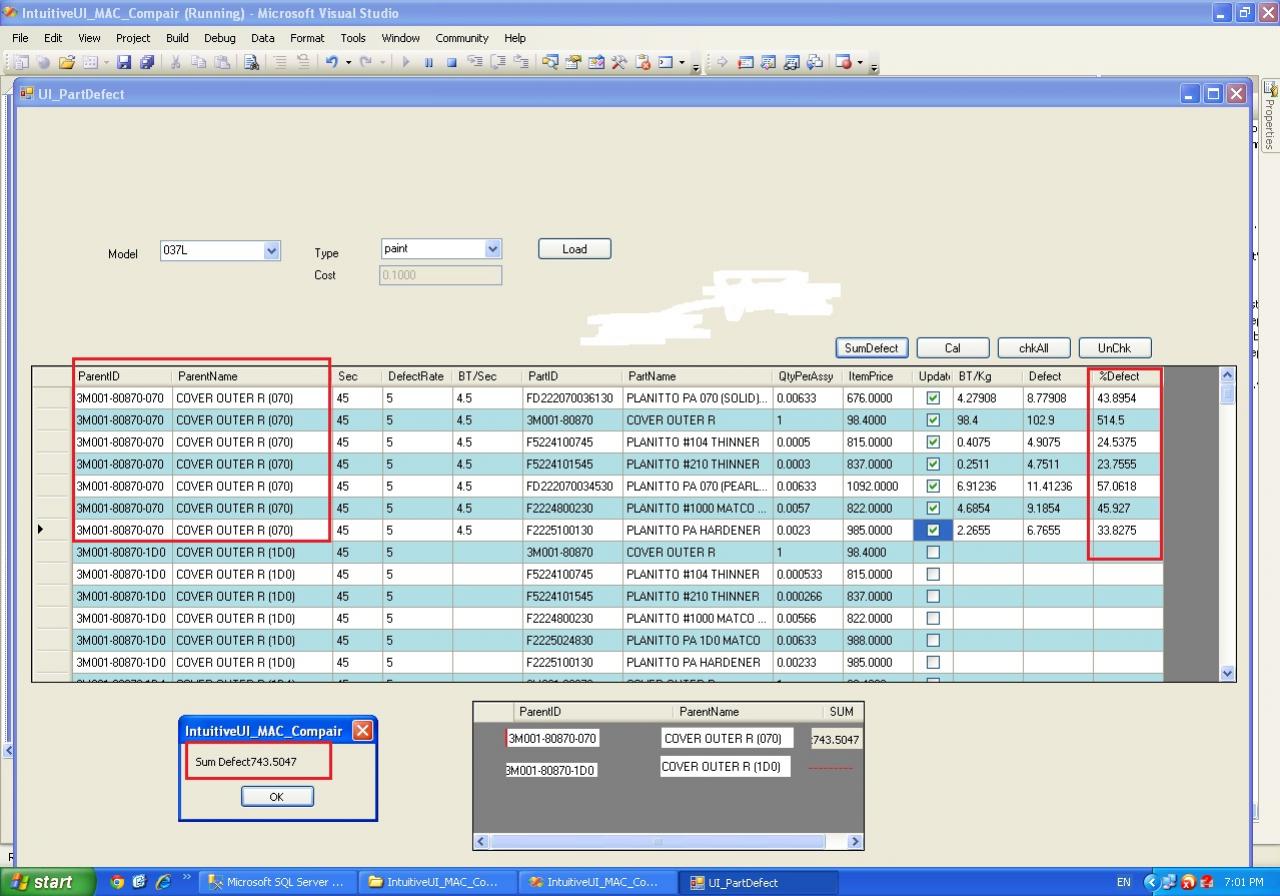1280x896 pixels.
Task: Open the File menu
Action: pos(20,38)
